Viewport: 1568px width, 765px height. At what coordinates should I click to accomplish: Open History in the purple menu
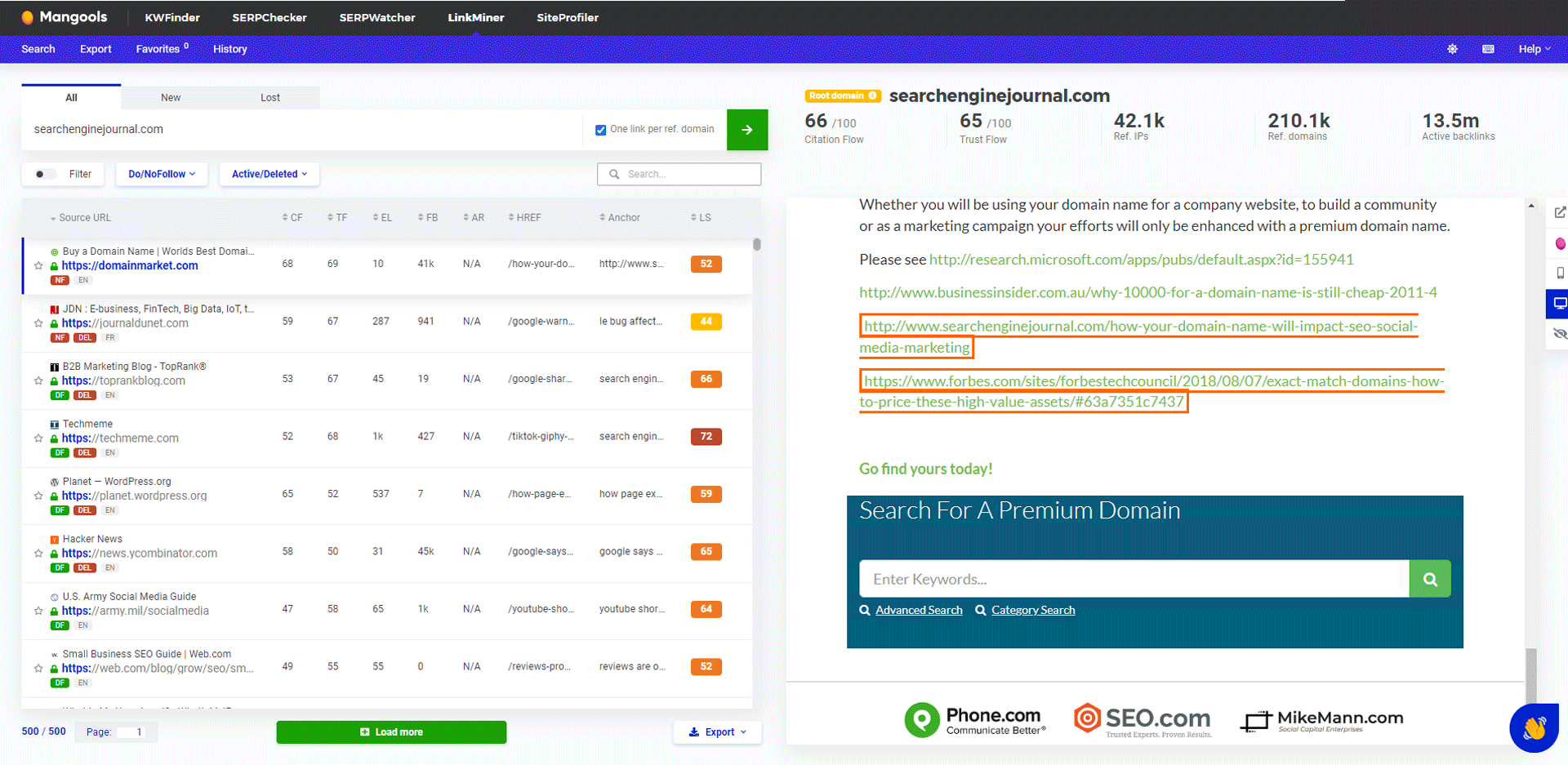point(229,49)
